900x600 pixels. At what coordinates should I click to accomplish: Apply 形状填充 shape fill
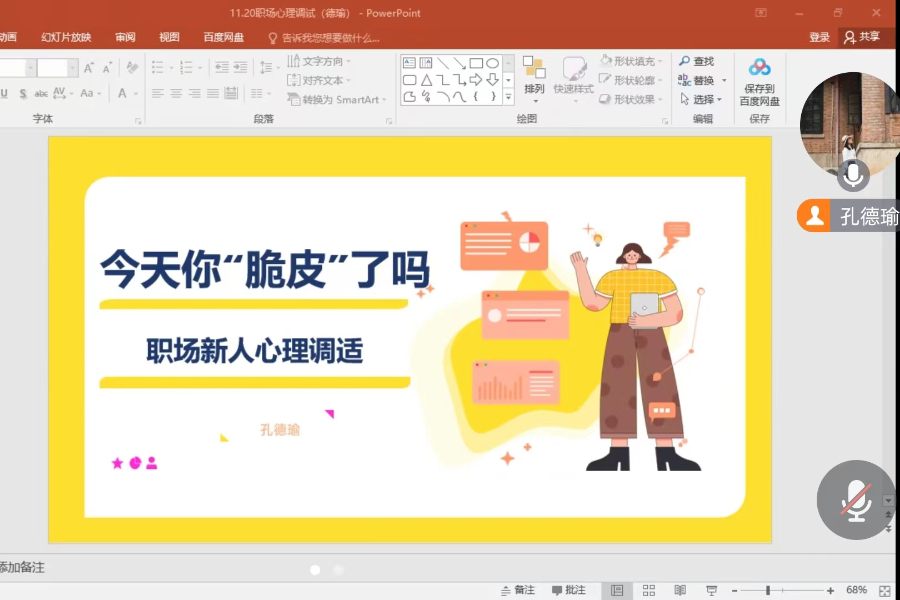629,61
